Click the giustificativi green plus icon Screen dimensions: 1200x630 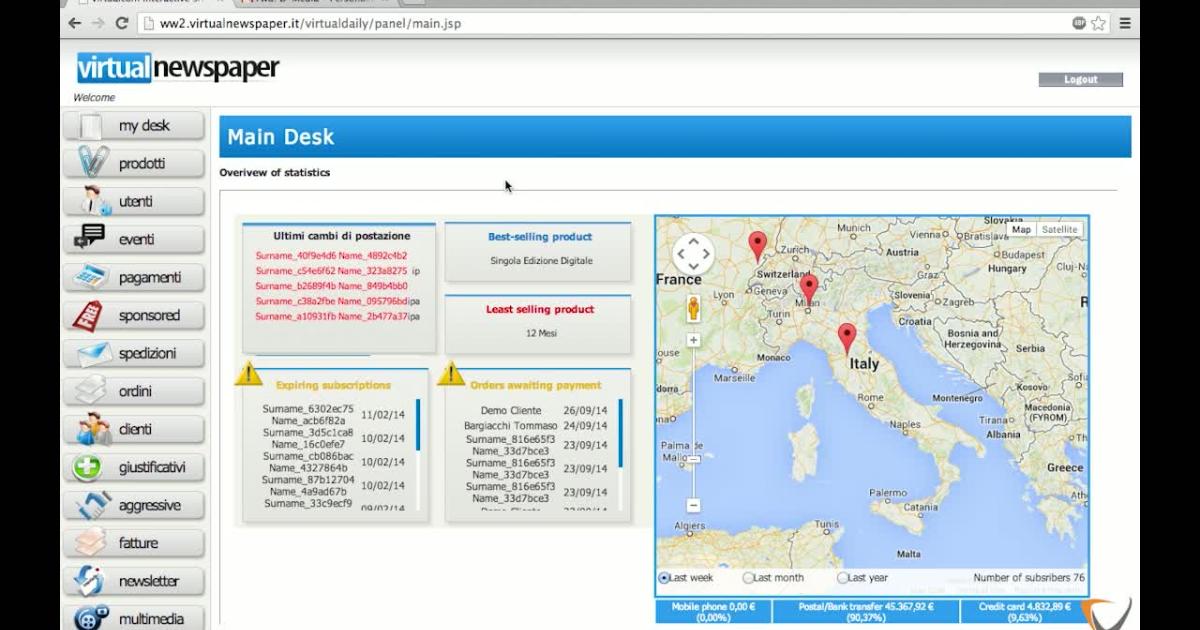click(88, 467)
